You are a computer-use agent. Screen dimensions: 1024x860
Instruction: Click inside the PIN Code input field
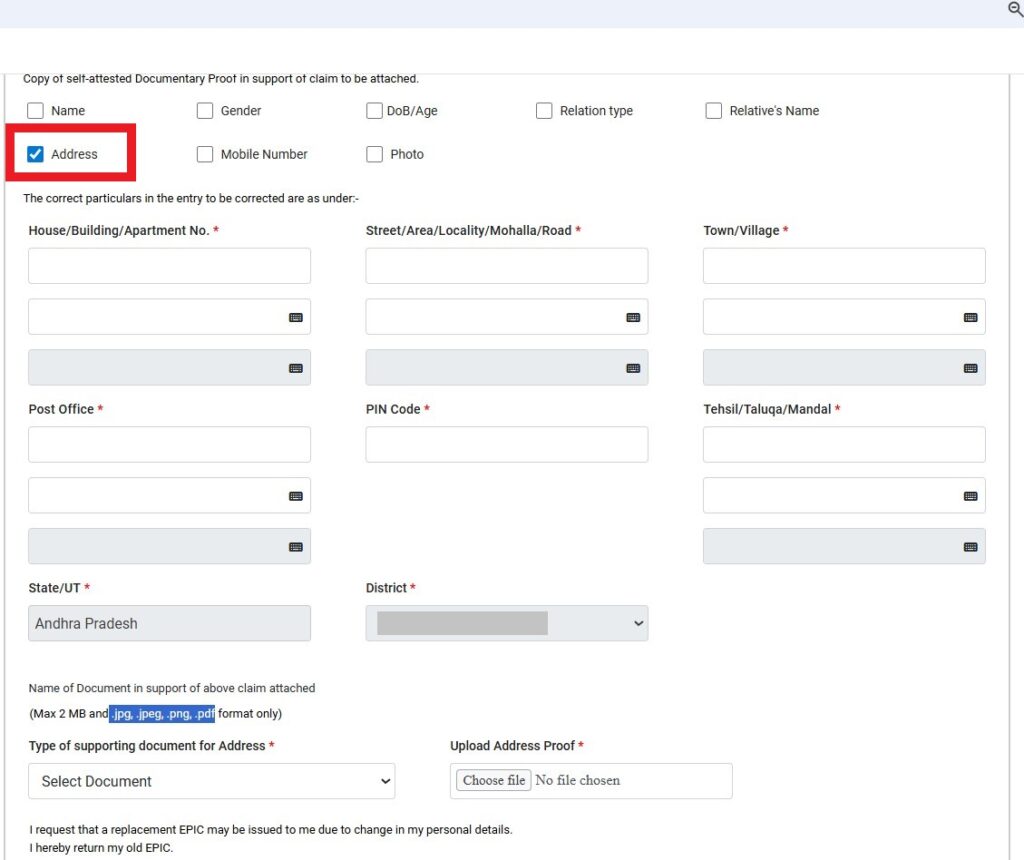click(x=506, y=444)
